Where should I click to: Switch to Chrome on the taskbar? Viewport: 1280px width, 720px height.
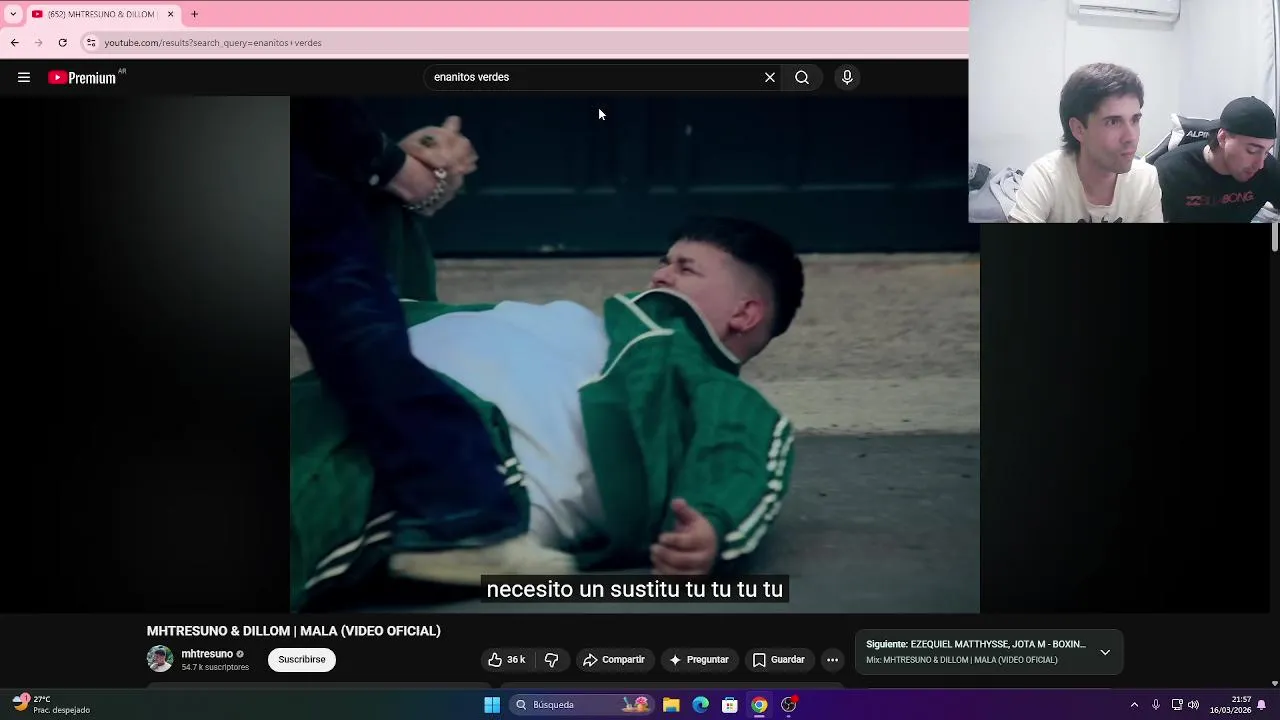(x=760, y=705)
